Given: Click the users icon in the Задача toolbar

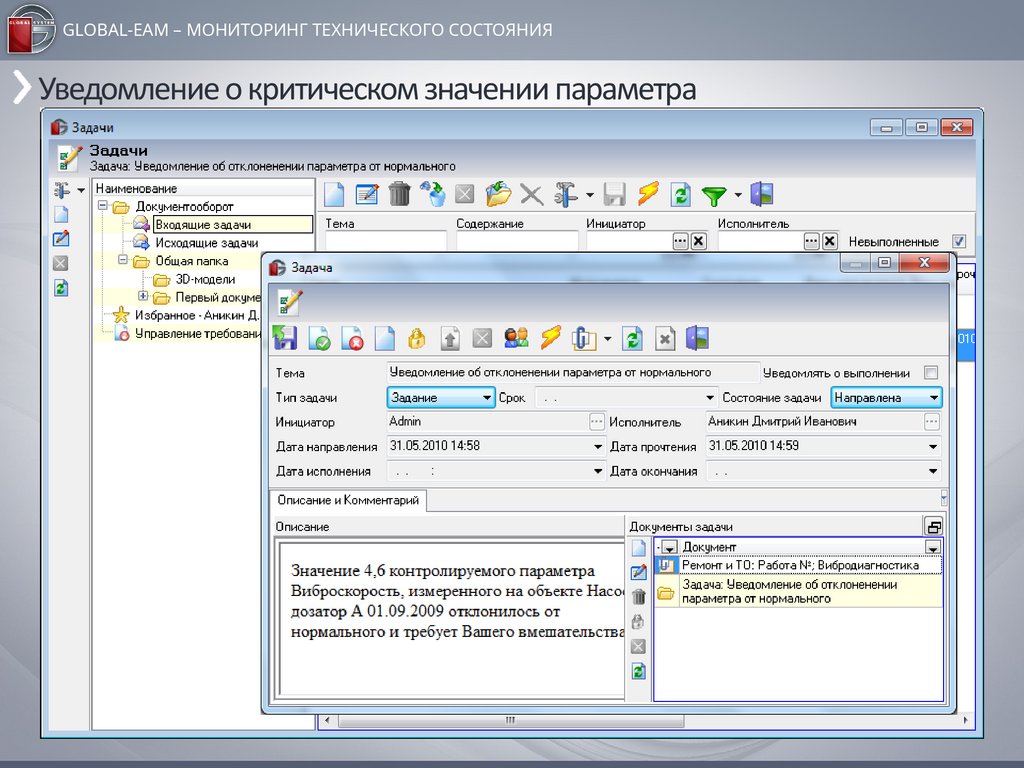Looking at the screenshot, I should pos(516,339).
